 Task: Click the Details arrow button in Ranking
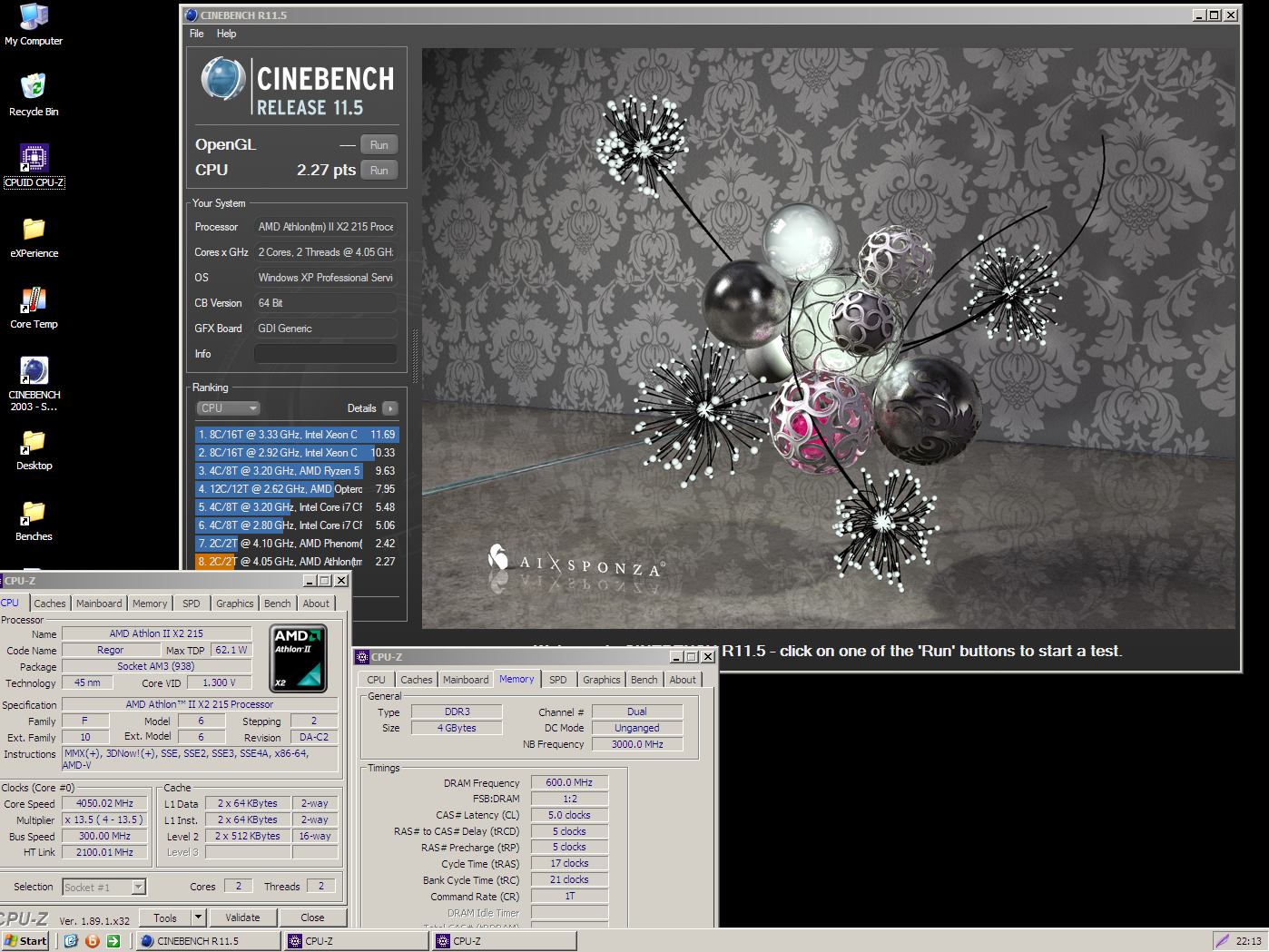(x=390, y=408)
